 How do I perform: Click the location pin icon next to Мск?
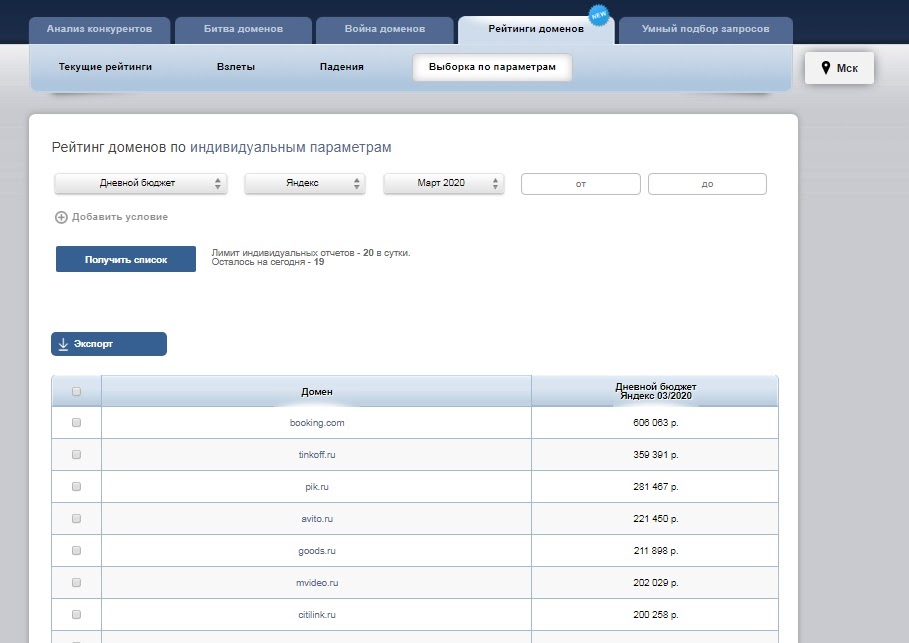(826, 68)
